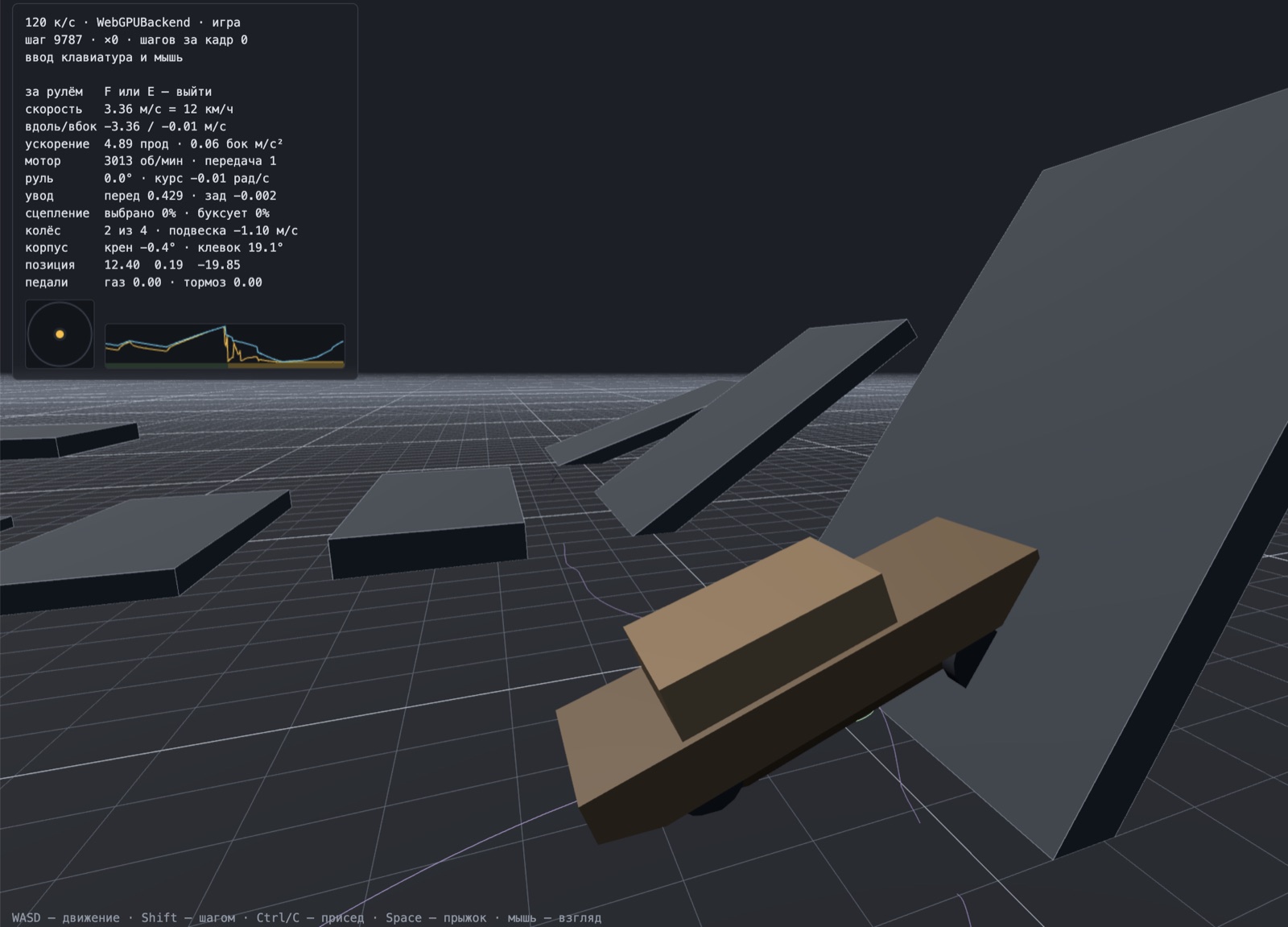The image size is (1288, 927).
Task: Click the 'мышь — взгляд' hint at bottom
Action: tap(555, 918)
